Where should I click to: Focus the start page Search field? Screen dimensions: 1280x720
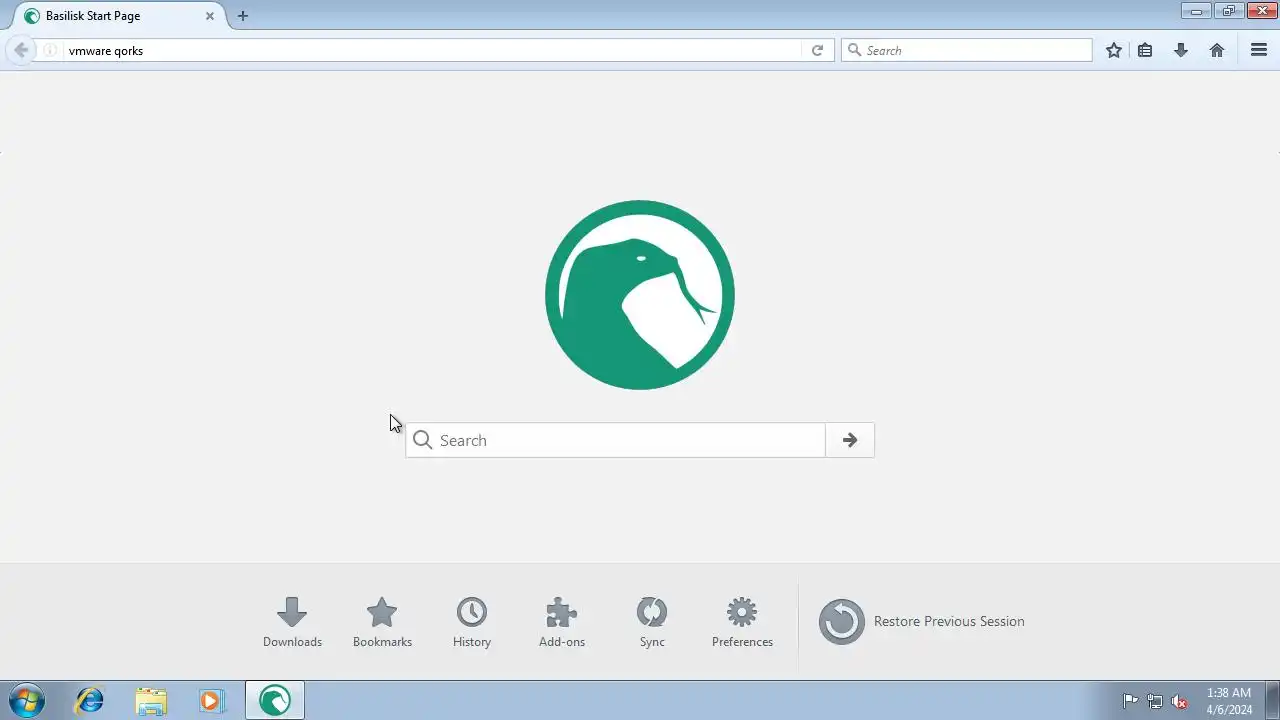615,440
